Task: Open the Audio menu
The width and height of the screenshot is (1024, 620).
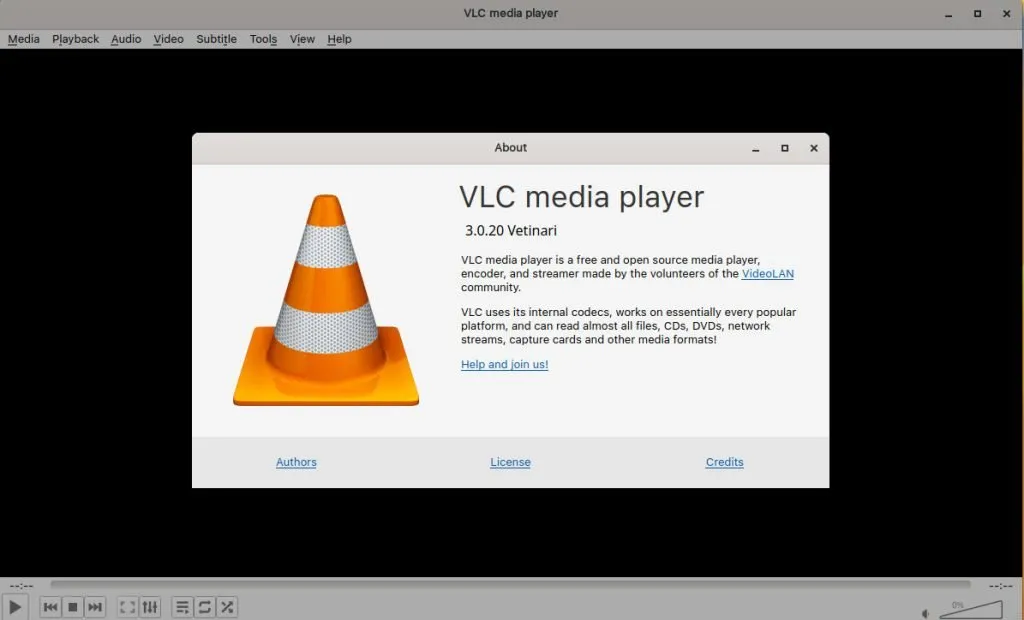Action: point(126,39)
